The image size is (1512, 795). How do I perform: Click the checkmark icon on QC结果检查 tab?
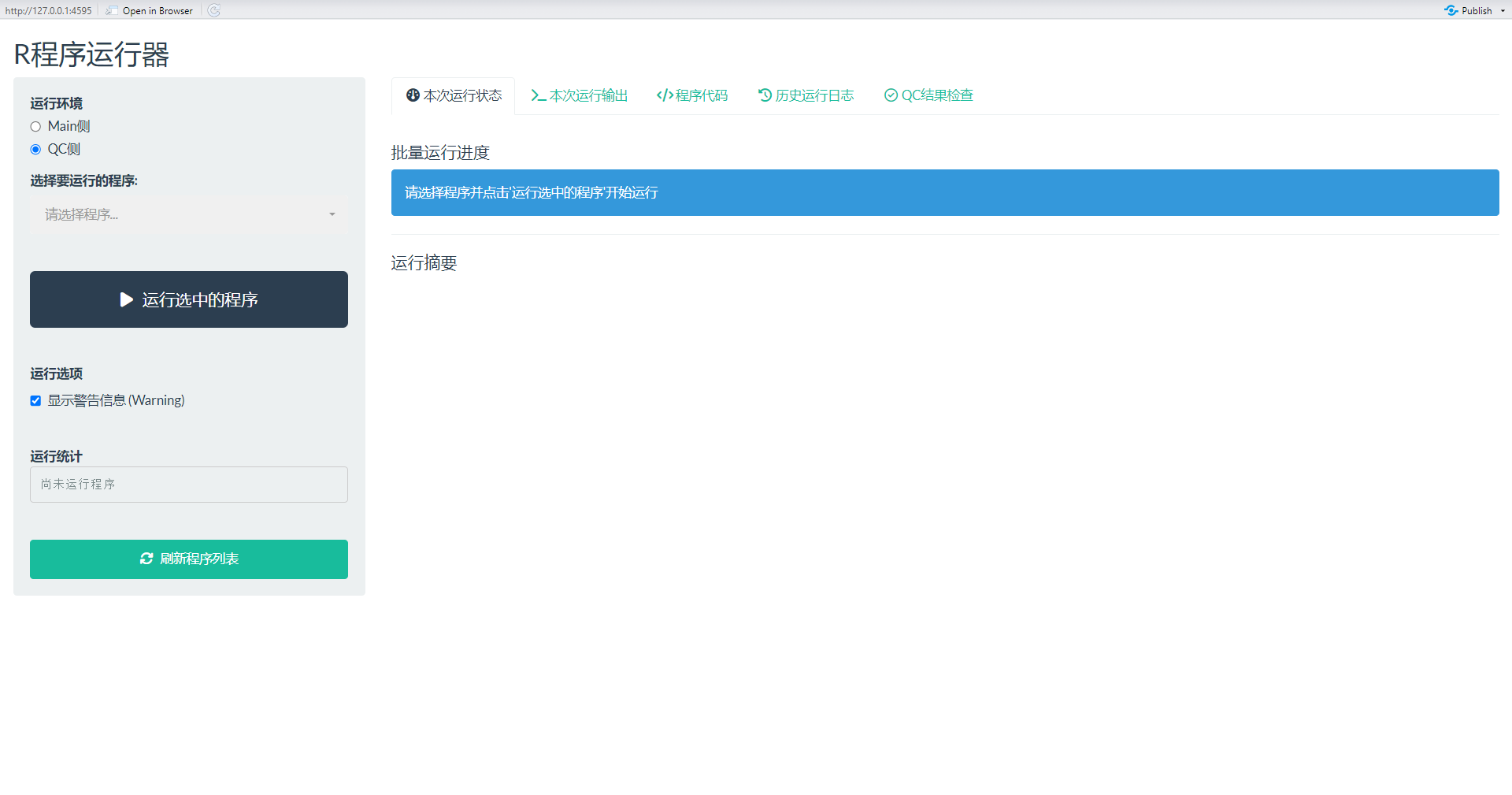[x=890, y=95]
